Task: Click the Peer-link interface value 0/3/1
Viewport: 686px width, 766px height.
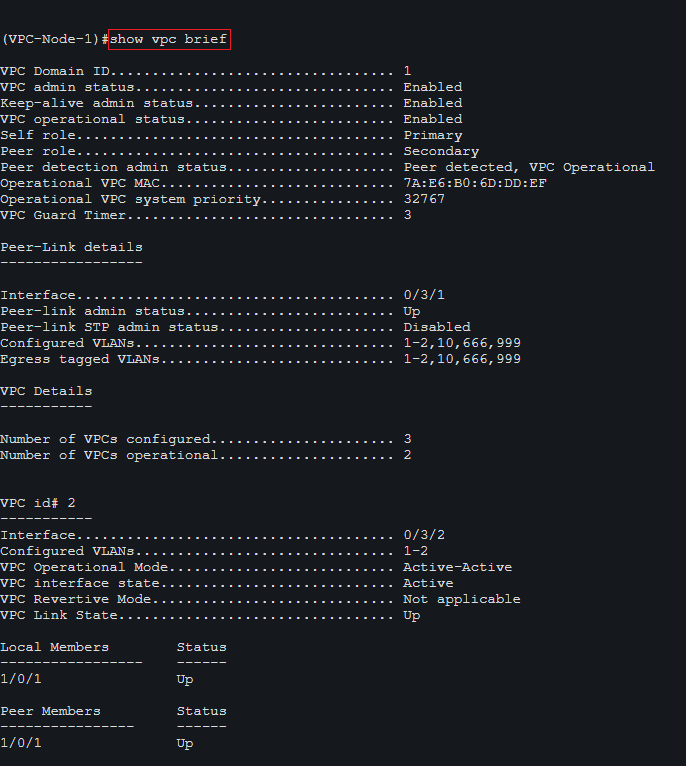Action: [x=424, y=295]
